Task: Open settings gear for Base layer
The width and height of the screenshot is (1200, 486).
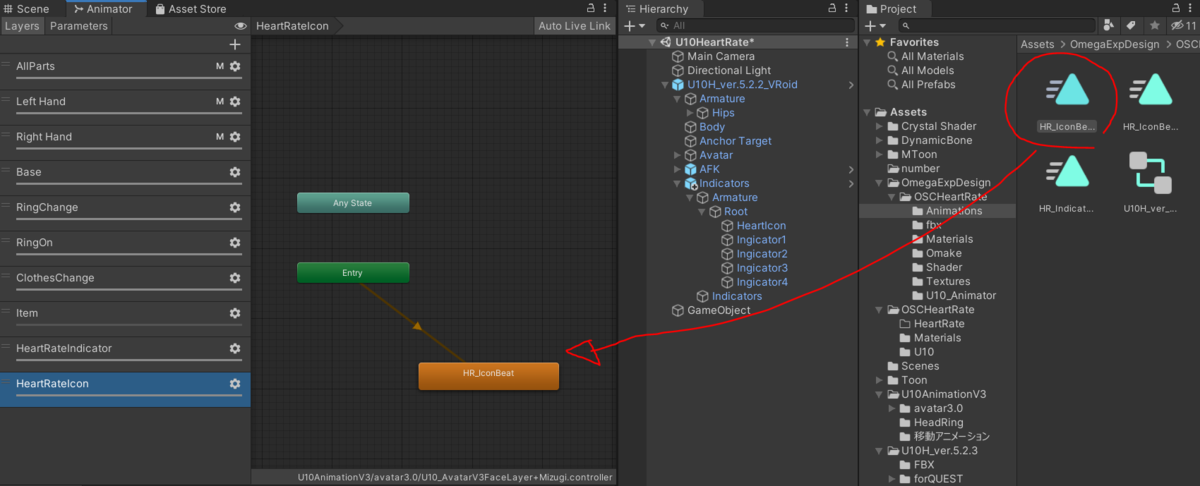Action: pyautogui.click(x=235, y=172)
